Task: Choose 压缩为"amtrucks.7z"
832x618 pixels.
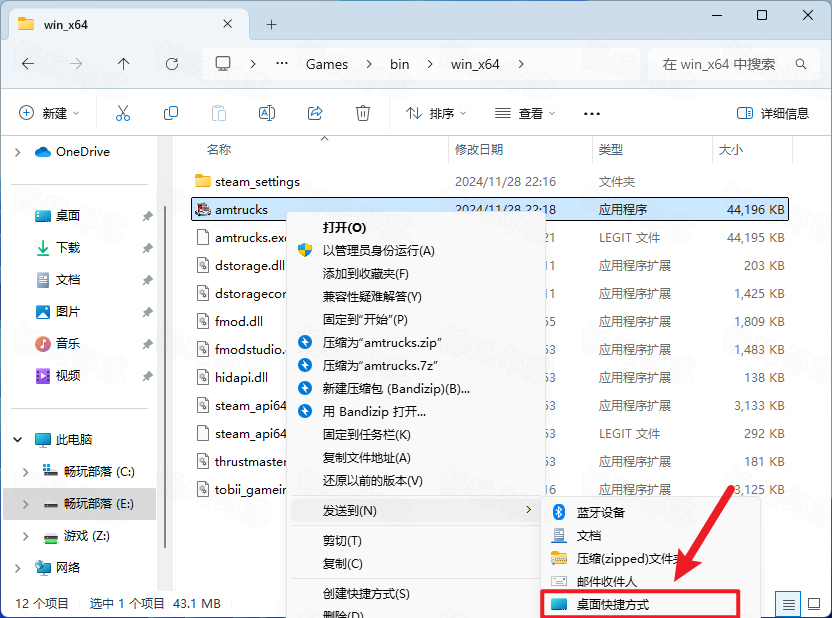Action: pos(416,365)
